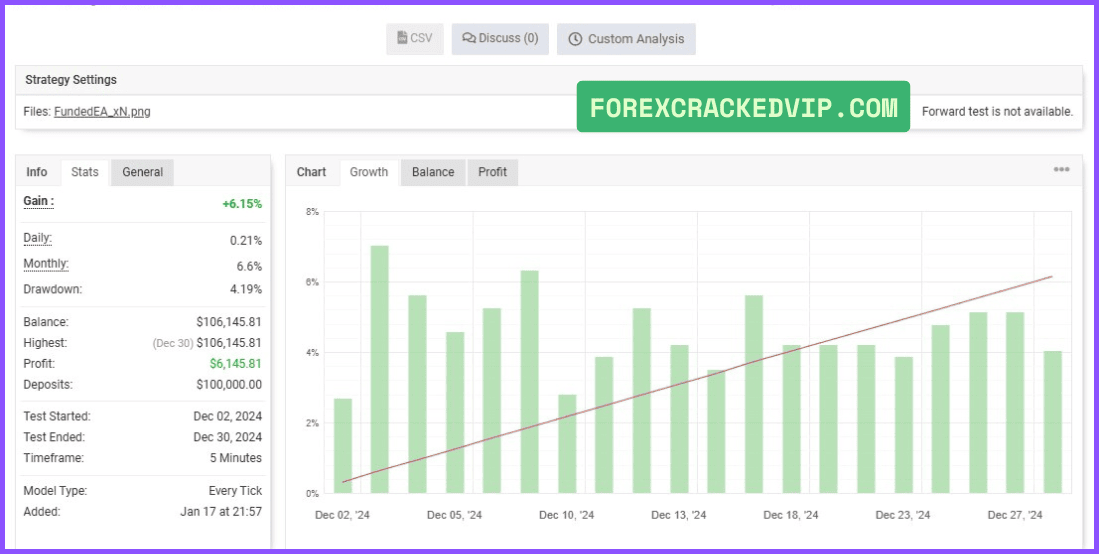This screenshot has width=1099, height=554.
Task: Click the file icon beside CSV
Action: pyautogui.click(x=402, y=38)
